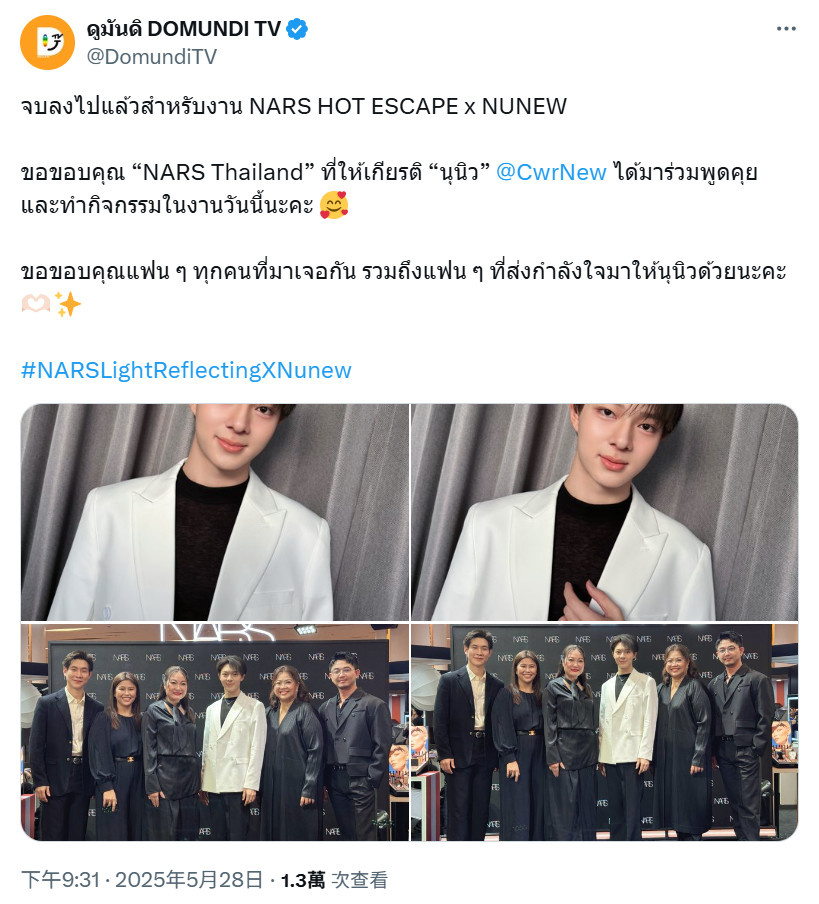Open the three-dot more options menu

click(x=786, y=29)
